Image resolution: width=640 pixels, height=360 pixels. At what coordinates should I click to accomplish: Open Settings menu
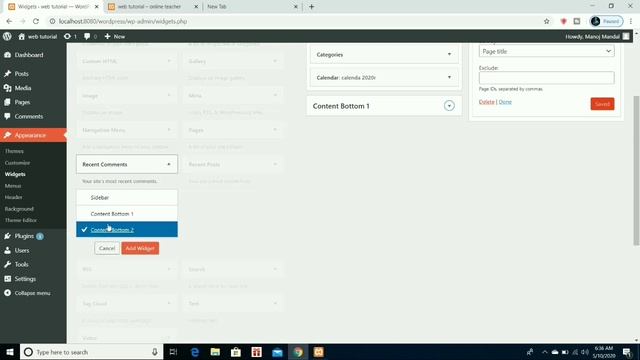pos(25,279)
